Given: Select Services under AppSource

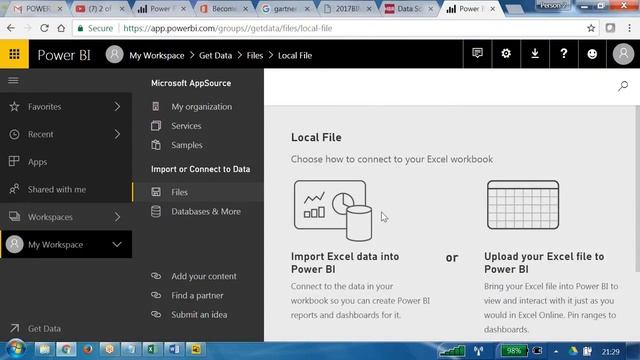Looking at the screenshot, I should pos(186,126).
